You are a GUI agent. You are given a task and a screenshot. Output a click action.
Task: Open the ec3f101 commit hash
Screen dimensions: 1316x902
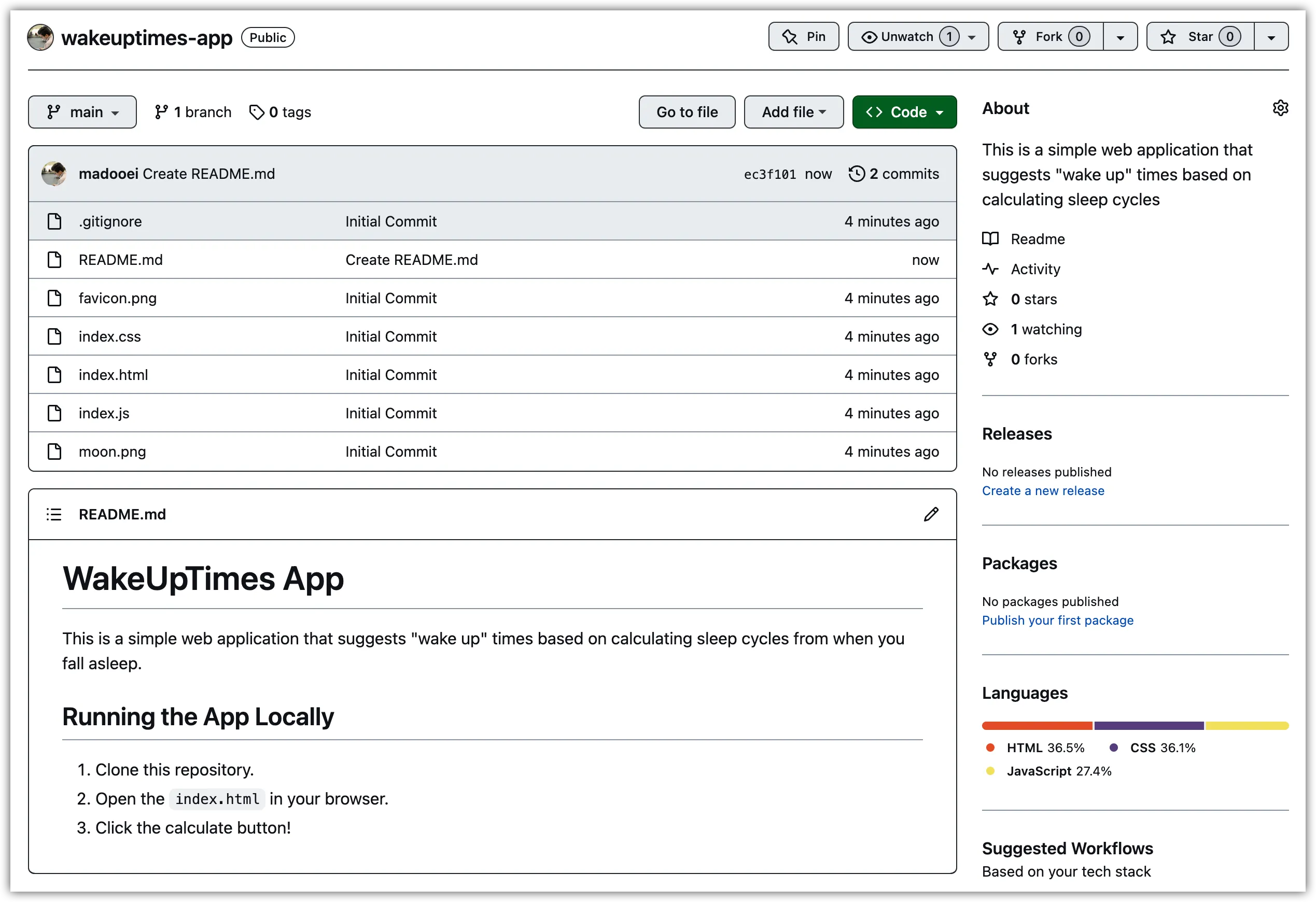pyautogui.click(x=769, y=174)
